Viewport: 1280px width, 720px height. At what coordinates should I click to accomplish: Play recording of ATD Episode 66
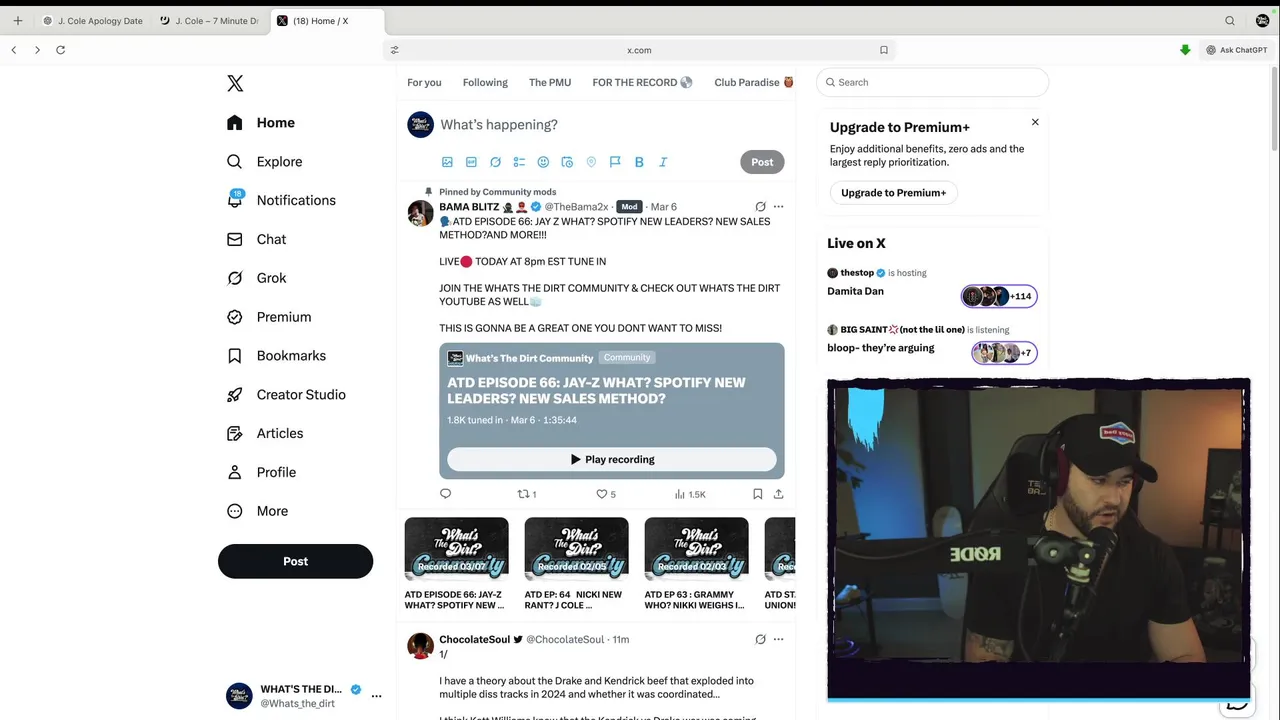click(x=612, y=459)
